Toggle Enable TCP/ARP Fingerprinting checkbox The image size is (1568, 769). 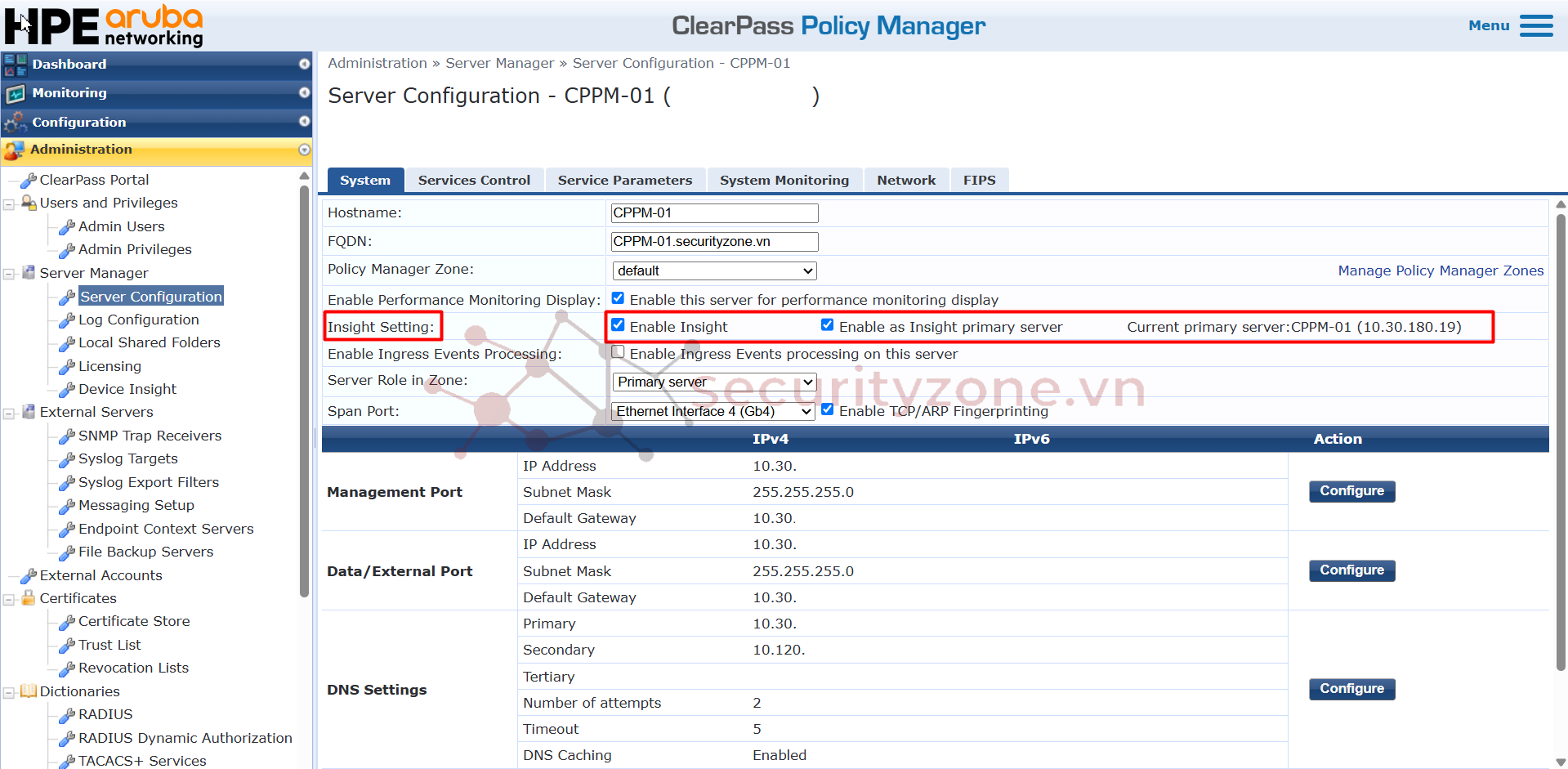pyautogui.click(x=828, y=409)
